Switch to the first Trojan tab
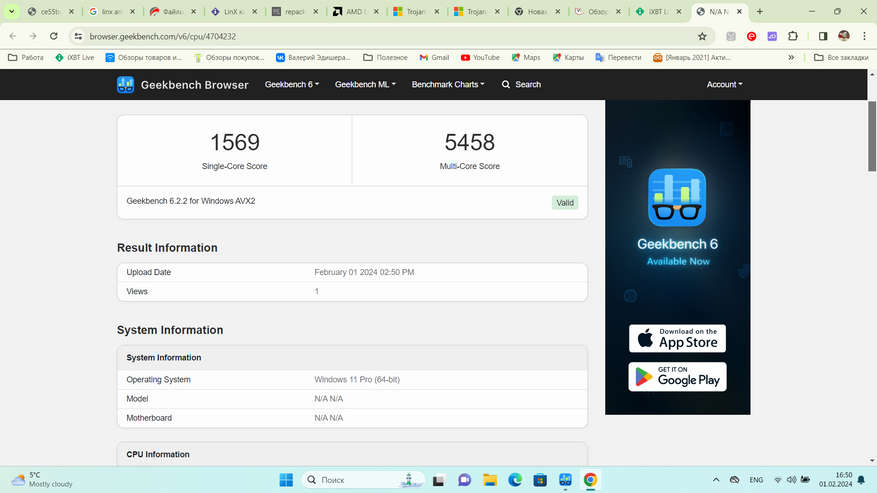 (x=416, y=11)
